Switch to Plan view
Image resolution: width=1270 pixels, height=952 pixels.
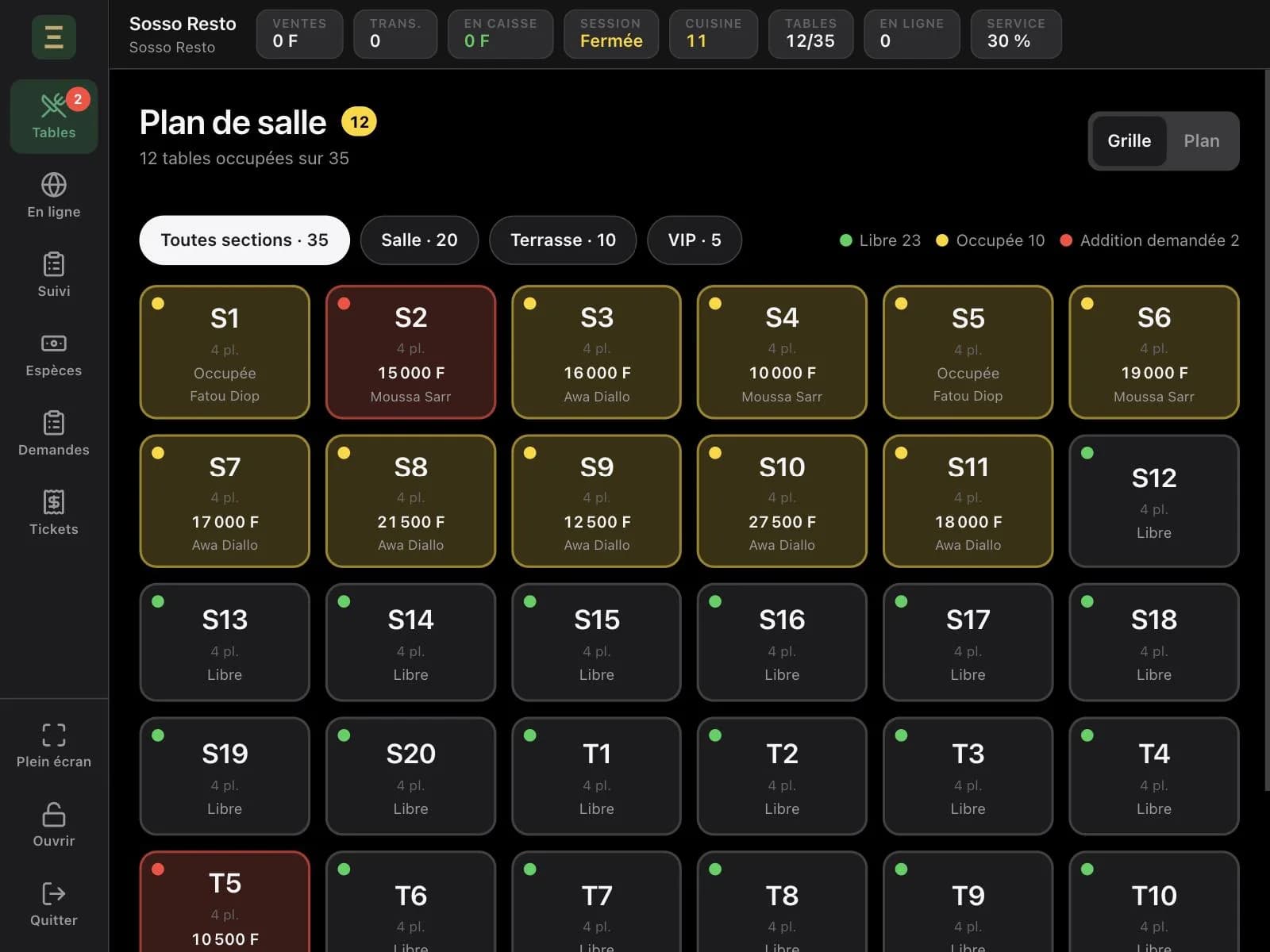pos(1201,141)
